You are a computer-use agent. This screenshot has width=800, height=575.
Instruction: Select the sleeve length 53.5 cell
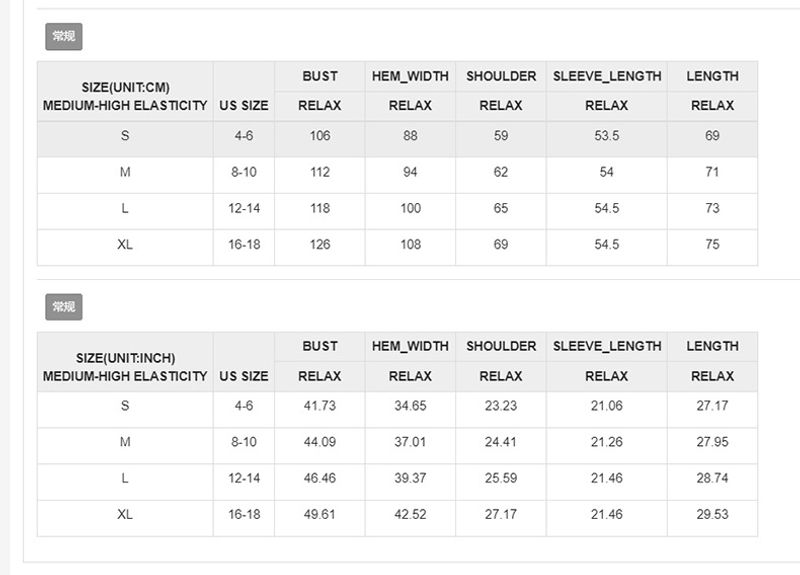pyautogui.click(x=606, y=136)
